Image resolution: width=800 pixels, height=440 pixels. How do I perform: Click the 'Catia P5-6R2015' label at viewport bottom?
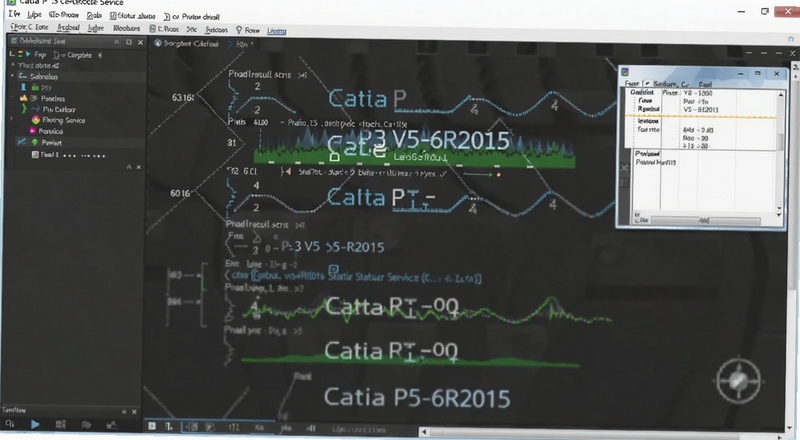[417, 398]
